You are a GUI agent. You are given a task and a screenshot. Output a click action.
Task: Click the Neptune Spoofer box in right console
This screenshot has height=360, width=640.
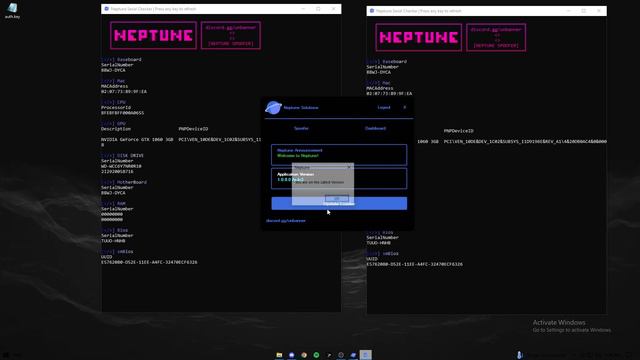pos(496,38)
